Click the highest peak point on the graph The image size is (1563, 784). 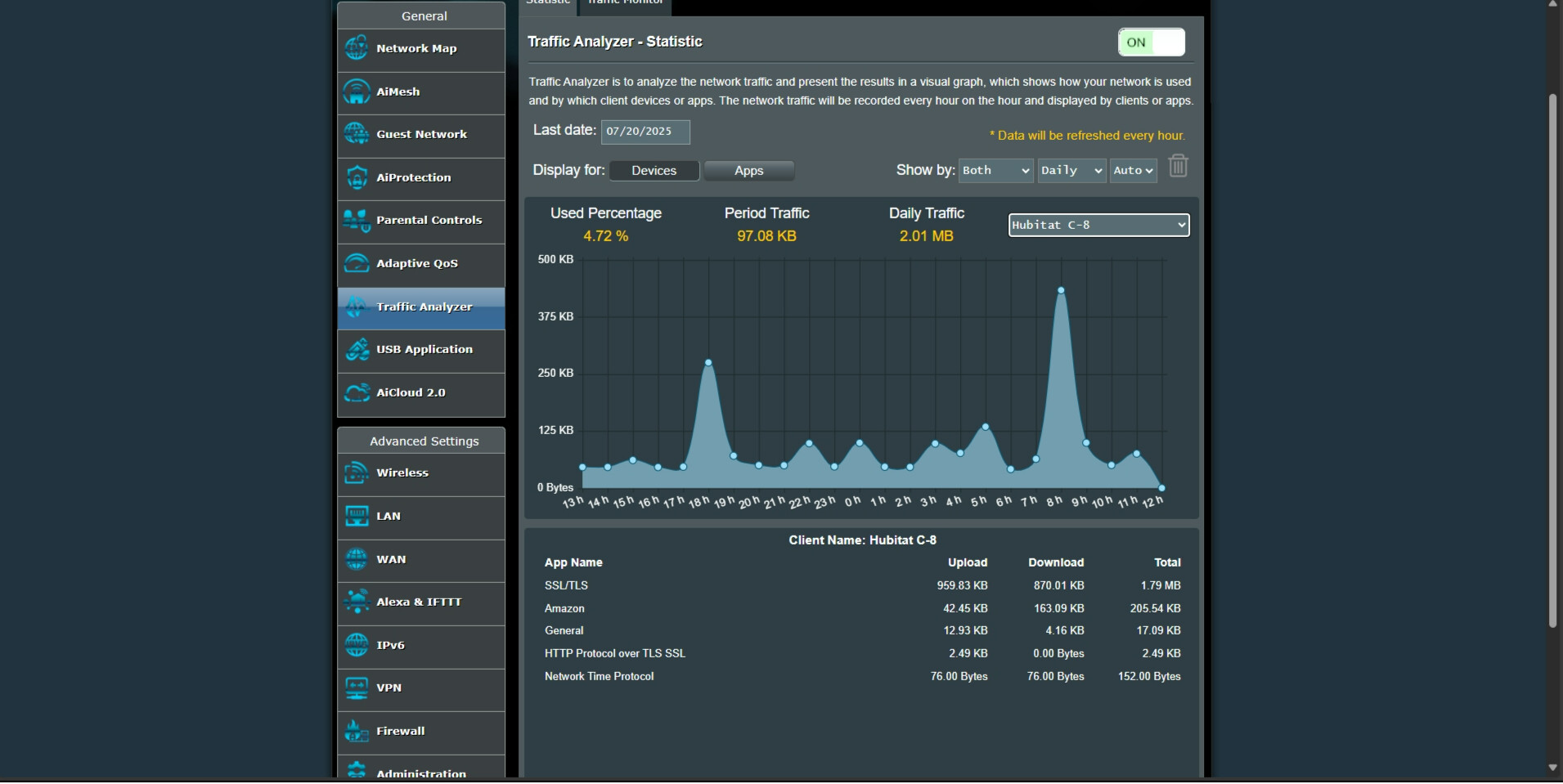[x=1061, y=290]
